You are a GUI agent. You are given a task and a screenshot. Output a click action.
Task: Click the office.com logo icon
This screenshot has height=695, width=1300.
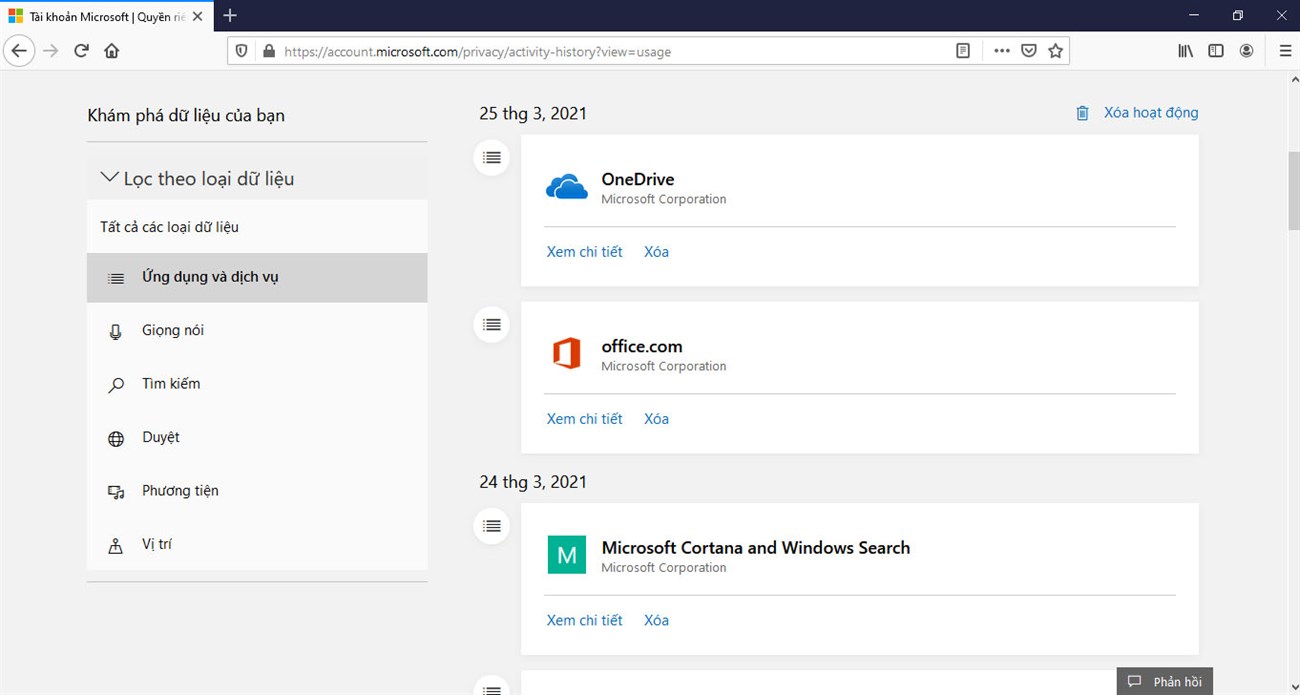[567, 354]
